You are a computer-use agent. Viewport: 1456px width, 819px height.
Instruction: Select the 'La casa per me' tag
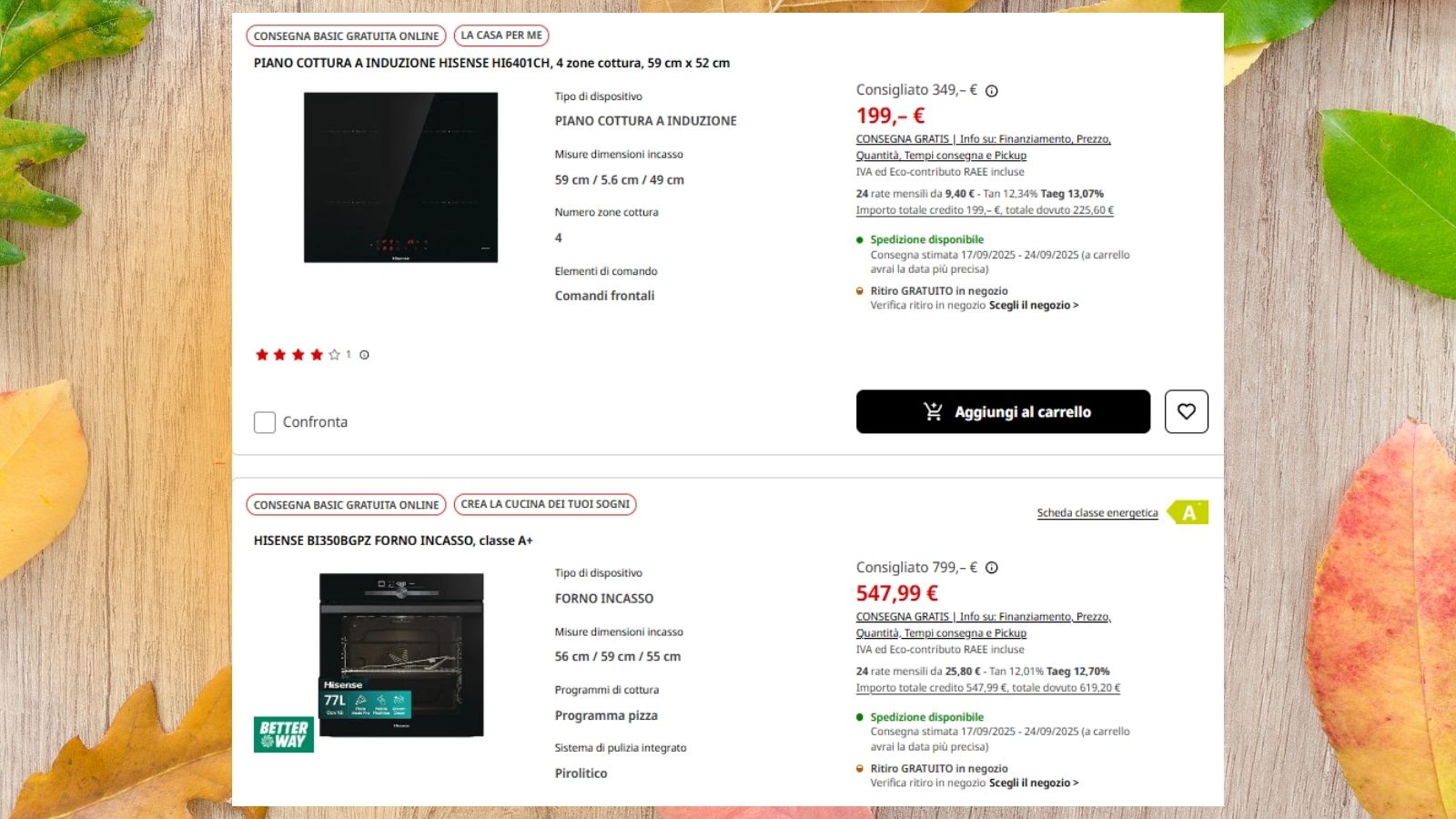click(500, 35)
